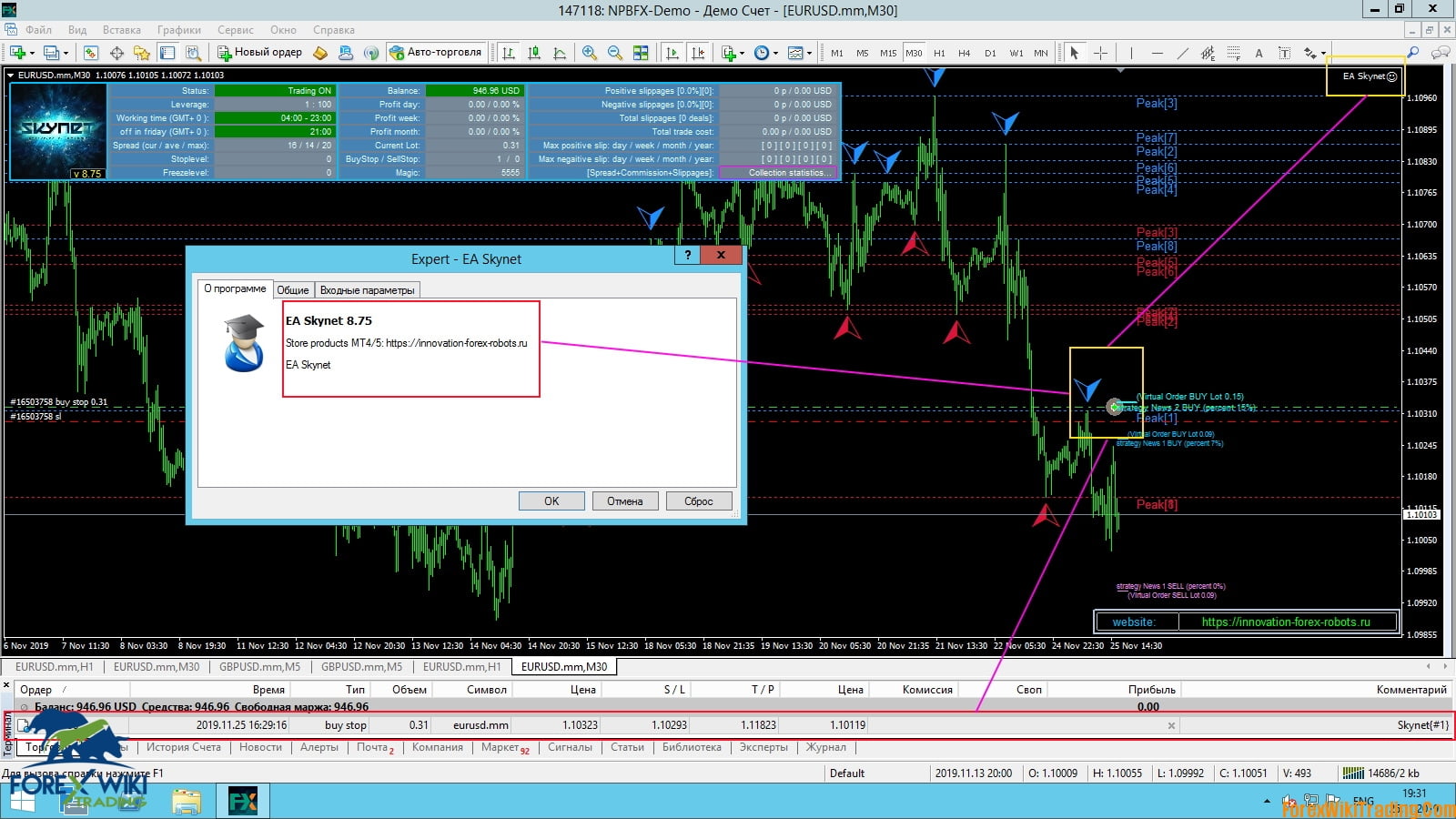
Task: Open the Strategy Tester toolbar icon
Action: [193, 53]
